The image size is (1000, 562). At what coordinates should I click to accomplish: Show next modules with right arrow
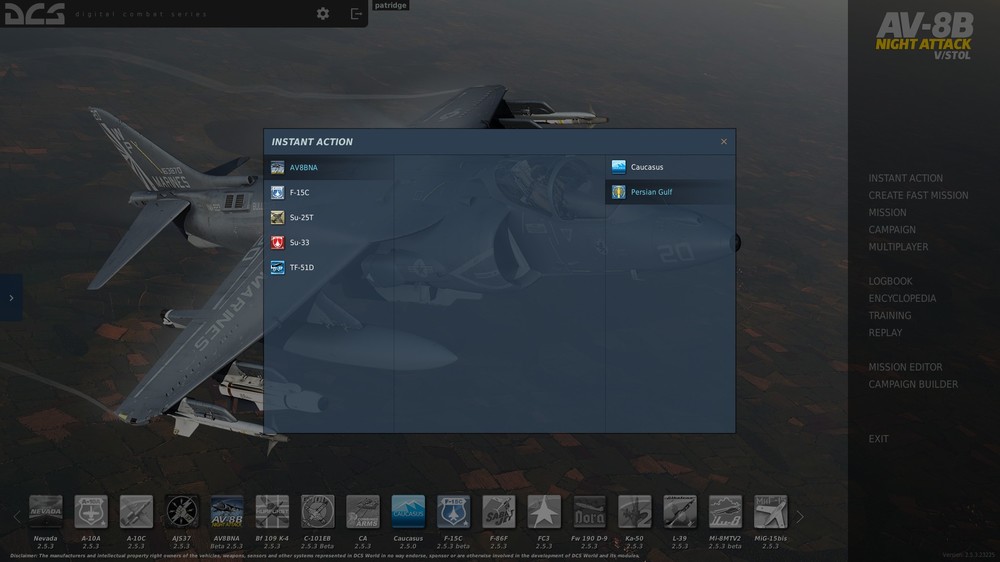click(x=800, y=517)
